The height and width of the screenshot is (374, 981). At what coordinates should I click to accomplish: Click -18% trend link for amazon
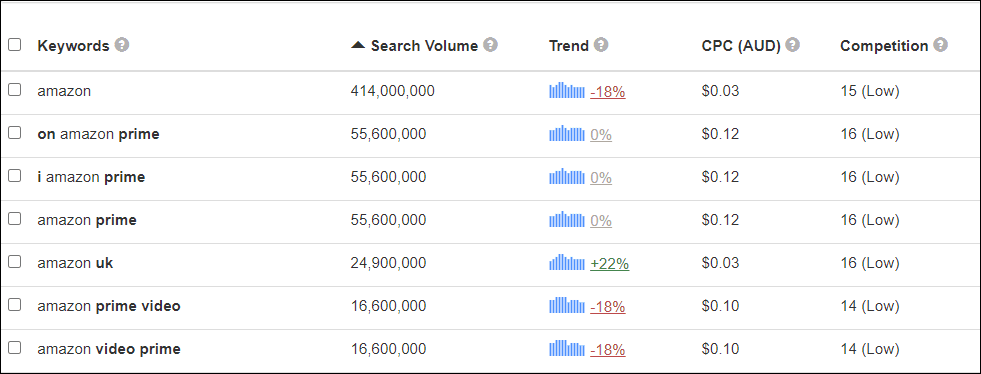coord(607,92)
